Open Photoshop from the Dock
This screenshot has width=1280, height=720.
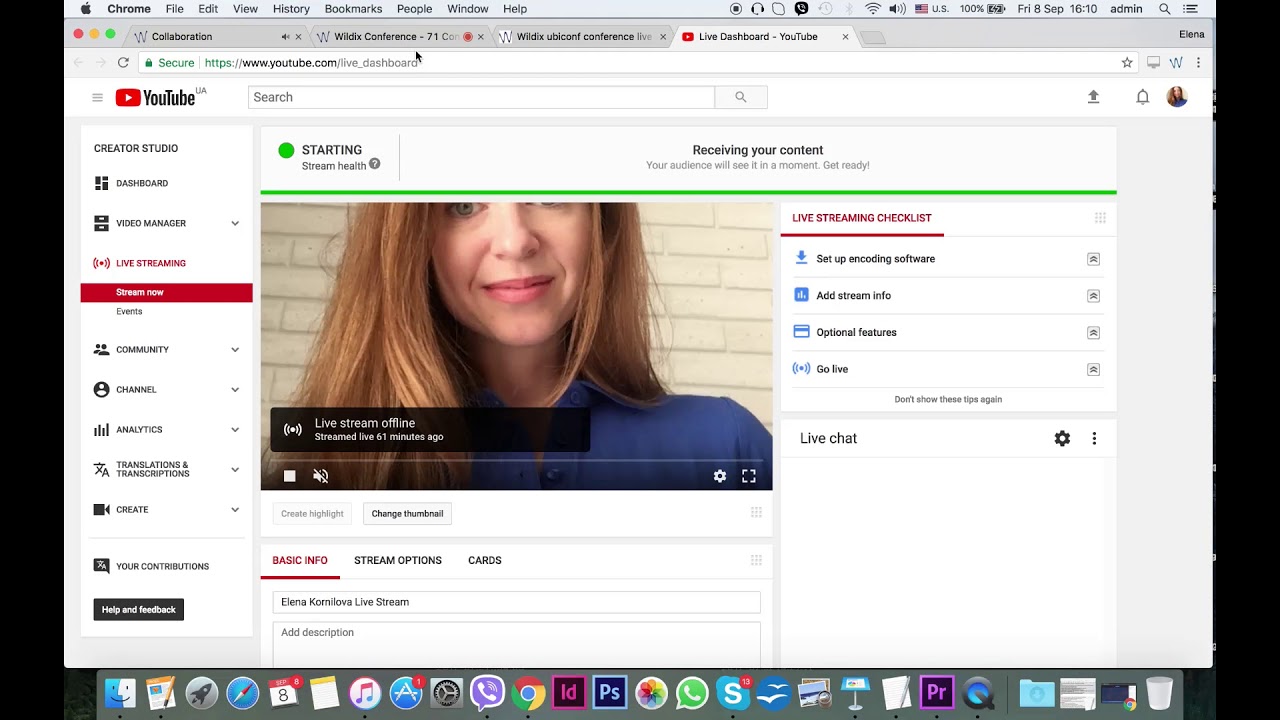(610, 692)
